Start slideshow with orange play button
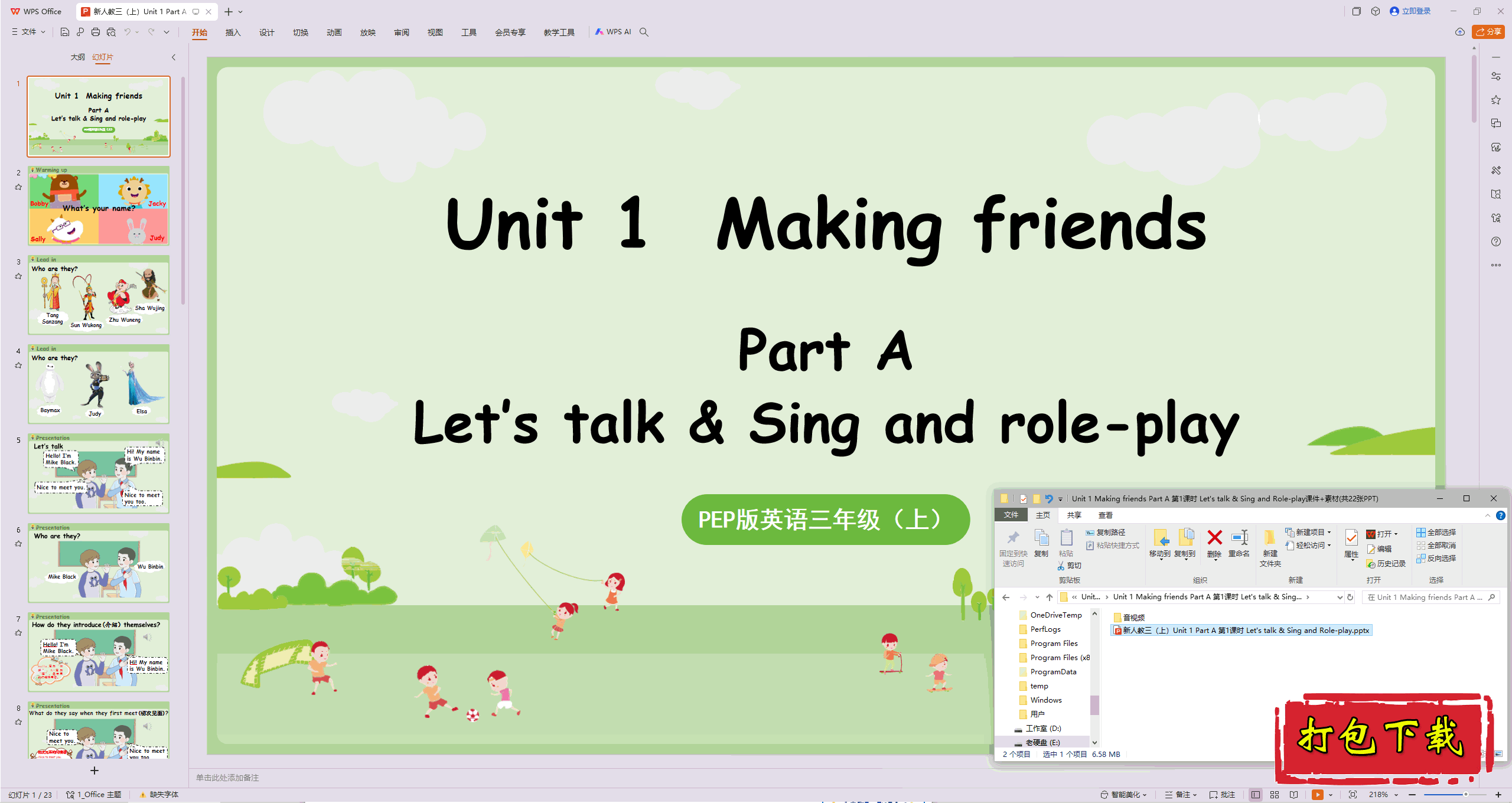The width and height of the screenshot is (1512, 803). click(1317, 795)
